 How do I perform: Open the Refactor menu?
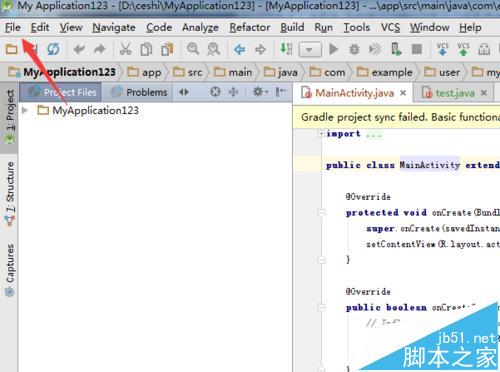250,27
